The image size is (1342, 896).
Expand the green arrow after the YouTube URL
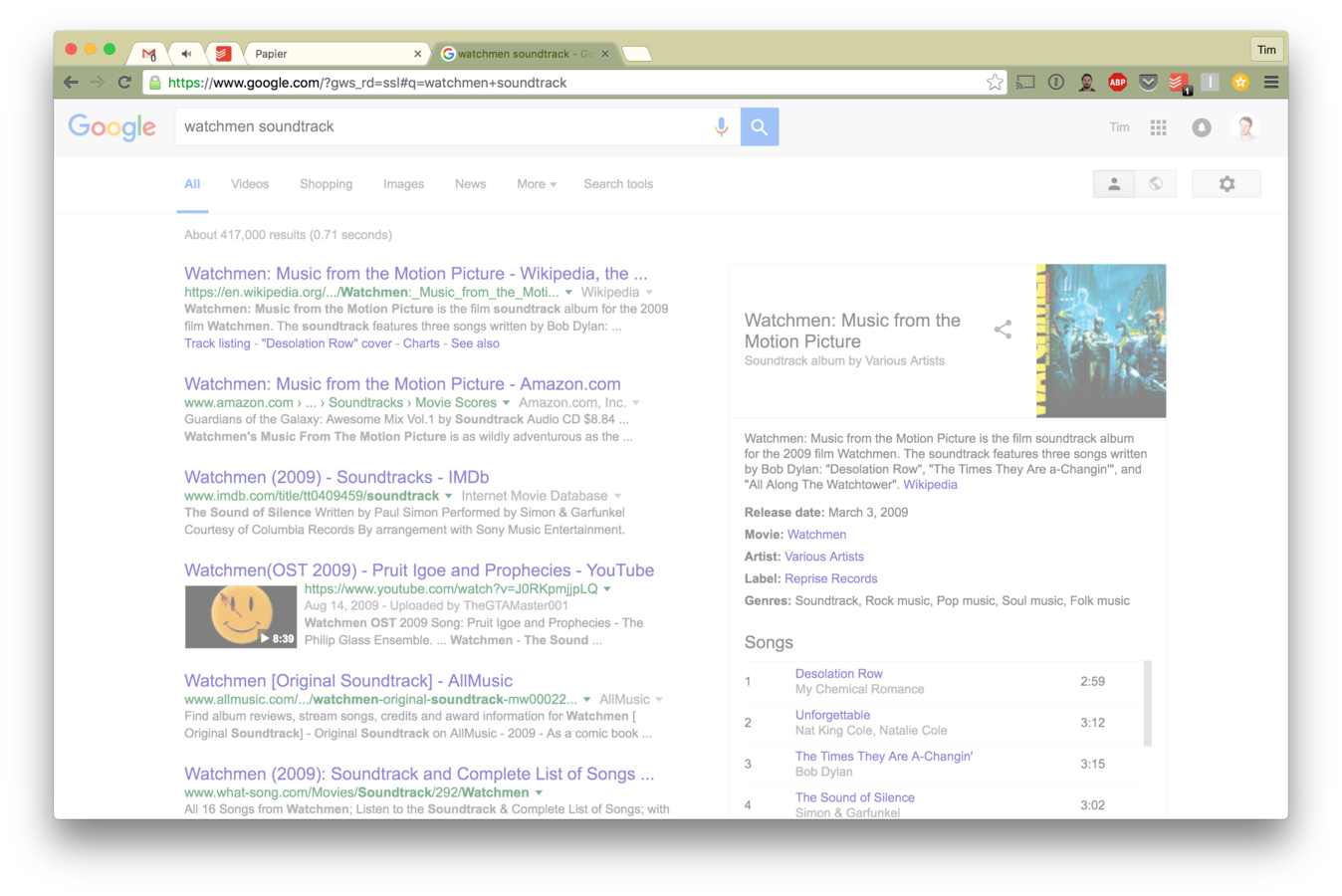click(x=607, y=589)
